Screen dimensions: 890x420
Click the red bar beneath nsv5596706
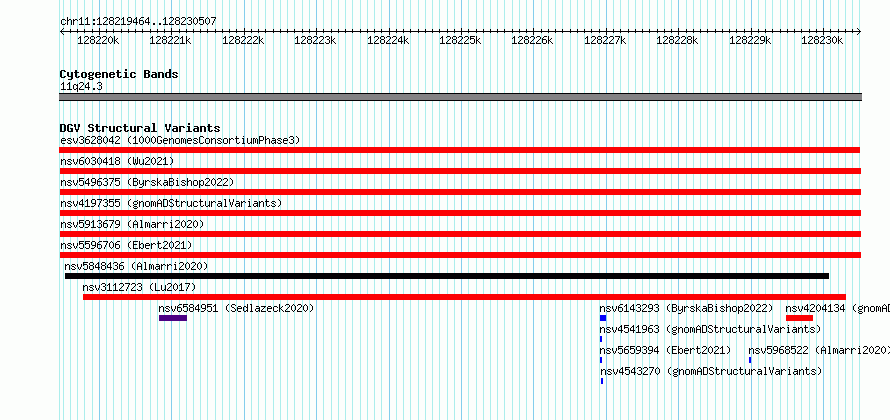(x=460, y=255)
